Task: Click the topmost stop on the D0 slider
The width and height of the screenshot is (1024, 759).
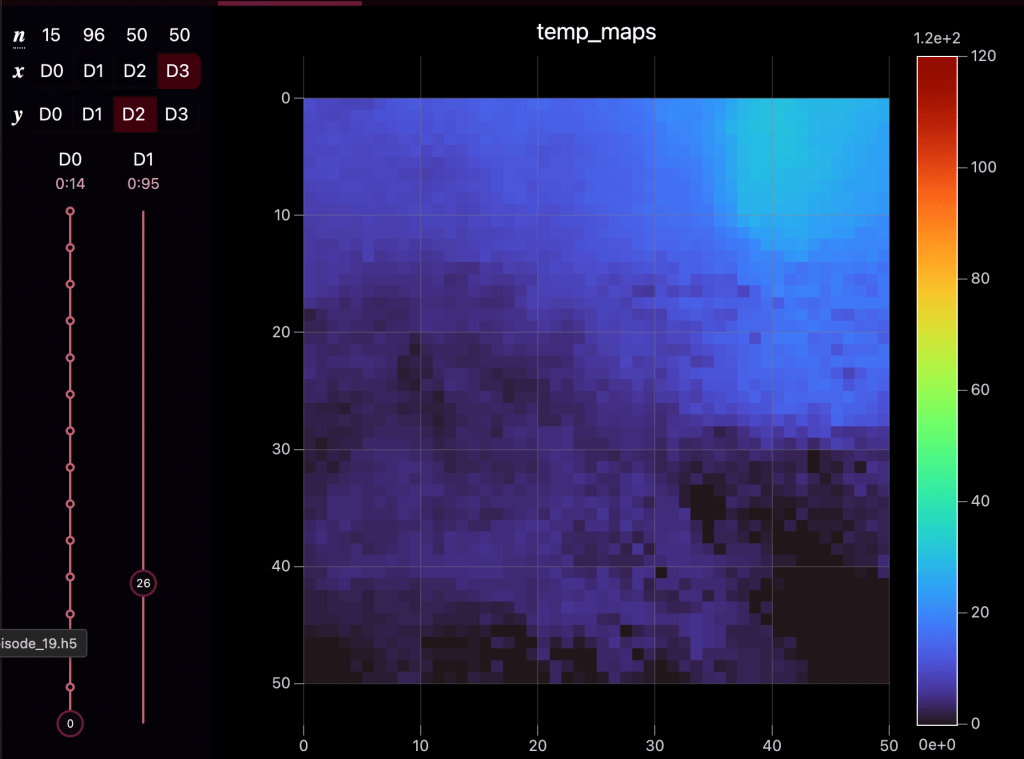Action: (70, 211)
